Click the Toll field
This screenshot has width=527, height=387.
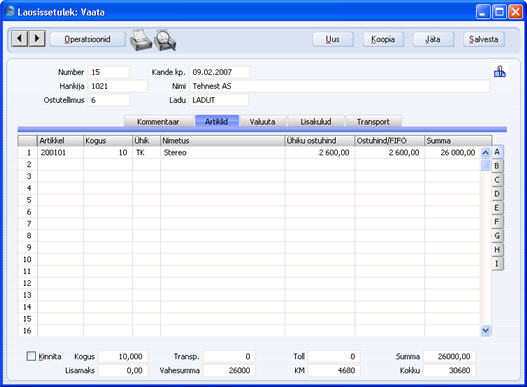coord(334,356)
